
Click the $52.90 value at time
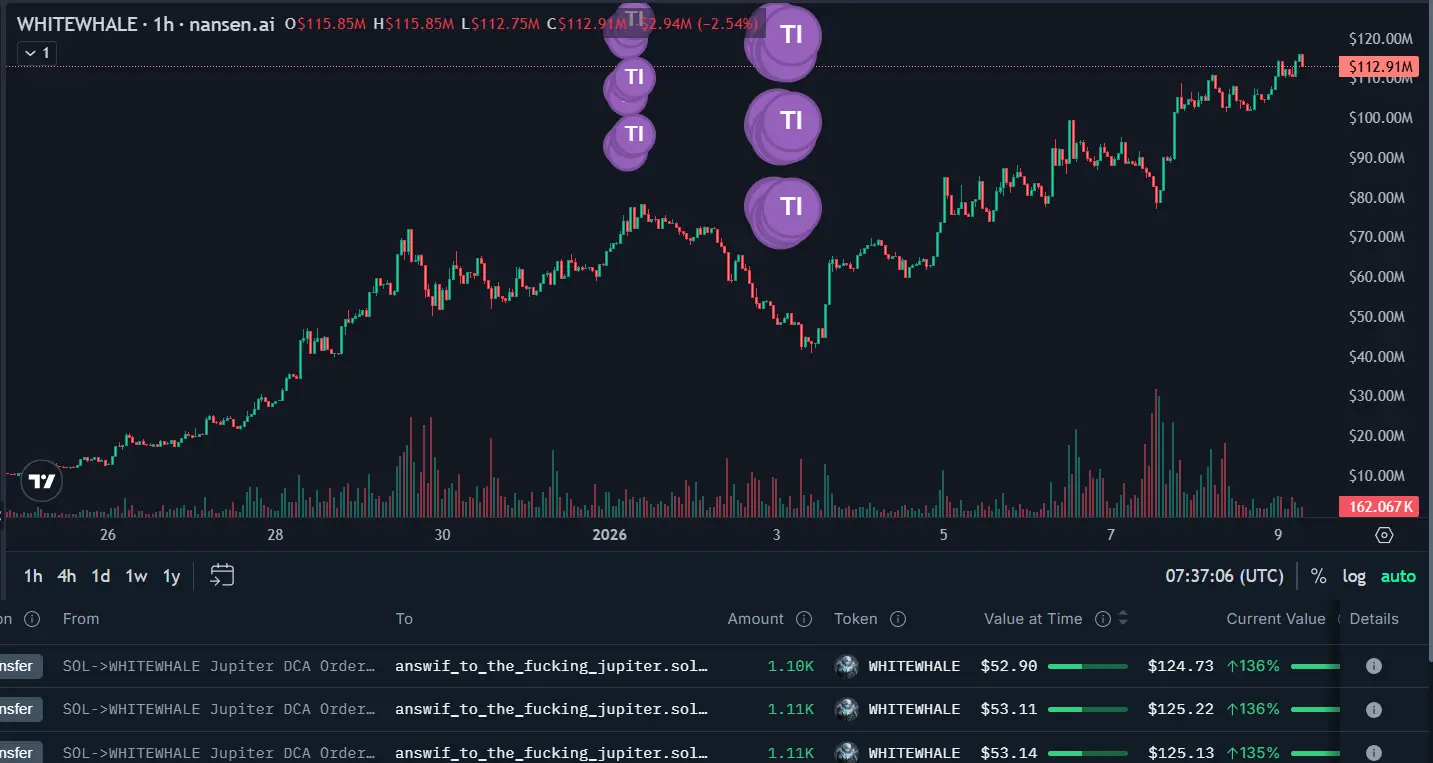1009,666
